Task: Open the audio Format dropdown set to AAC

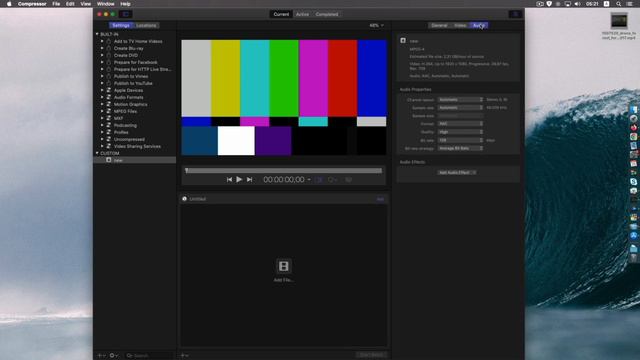Action: coord(460,124)
